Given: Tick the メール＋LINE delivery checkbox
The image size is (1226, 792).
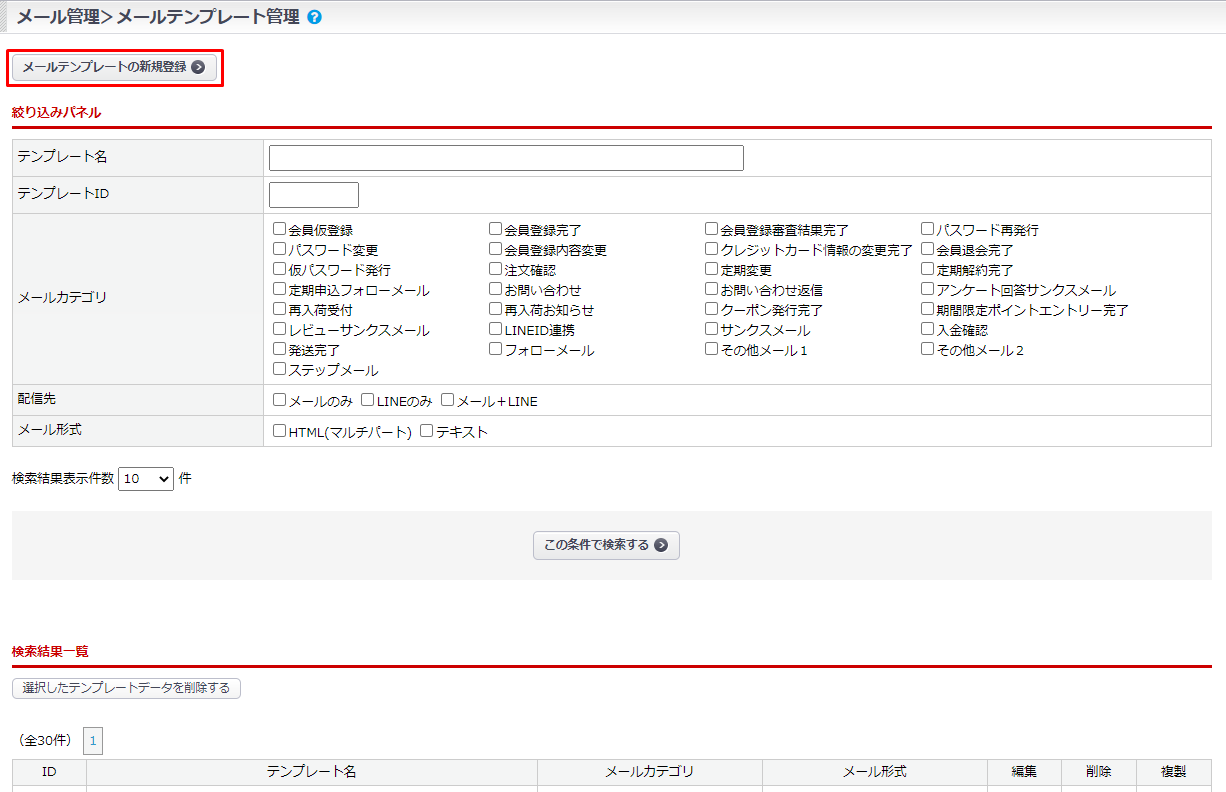Looking at the screenshot, I should (x=448, y=401).
